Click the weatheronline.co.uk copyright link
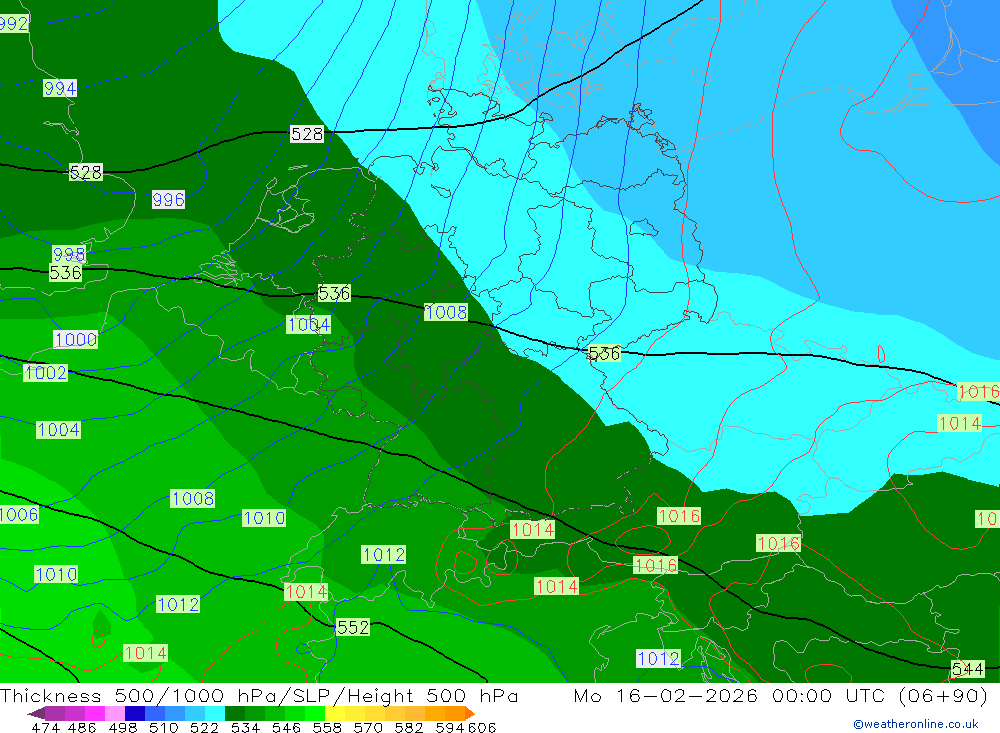This screenshot has height=733, width=1000. tap(915, 724)
